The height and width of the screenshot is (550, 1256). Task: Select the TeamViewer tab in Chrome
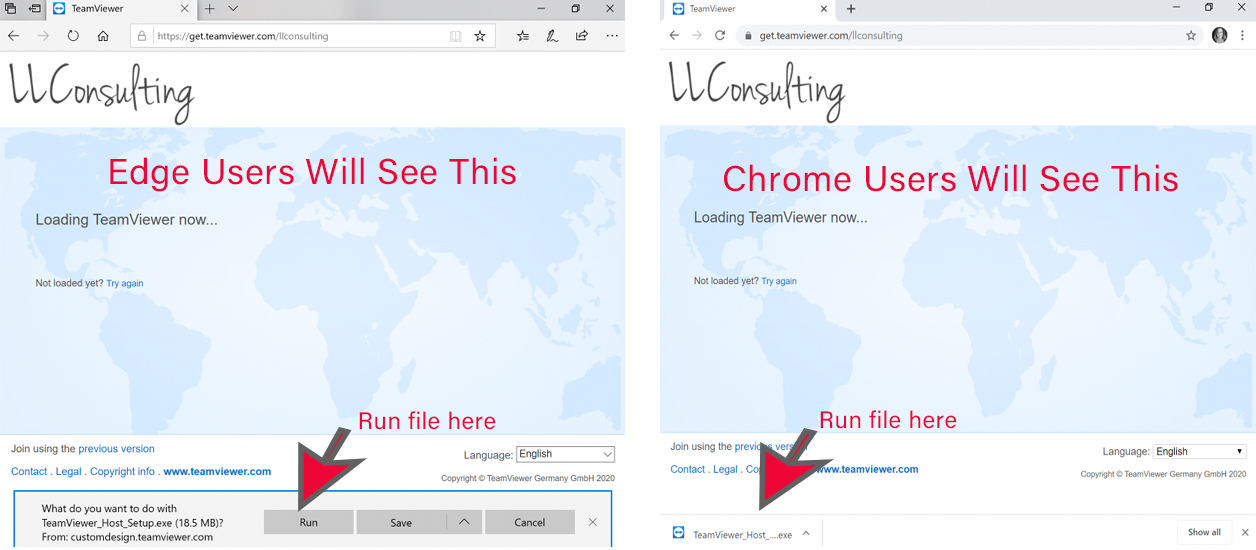click(750, 9)
